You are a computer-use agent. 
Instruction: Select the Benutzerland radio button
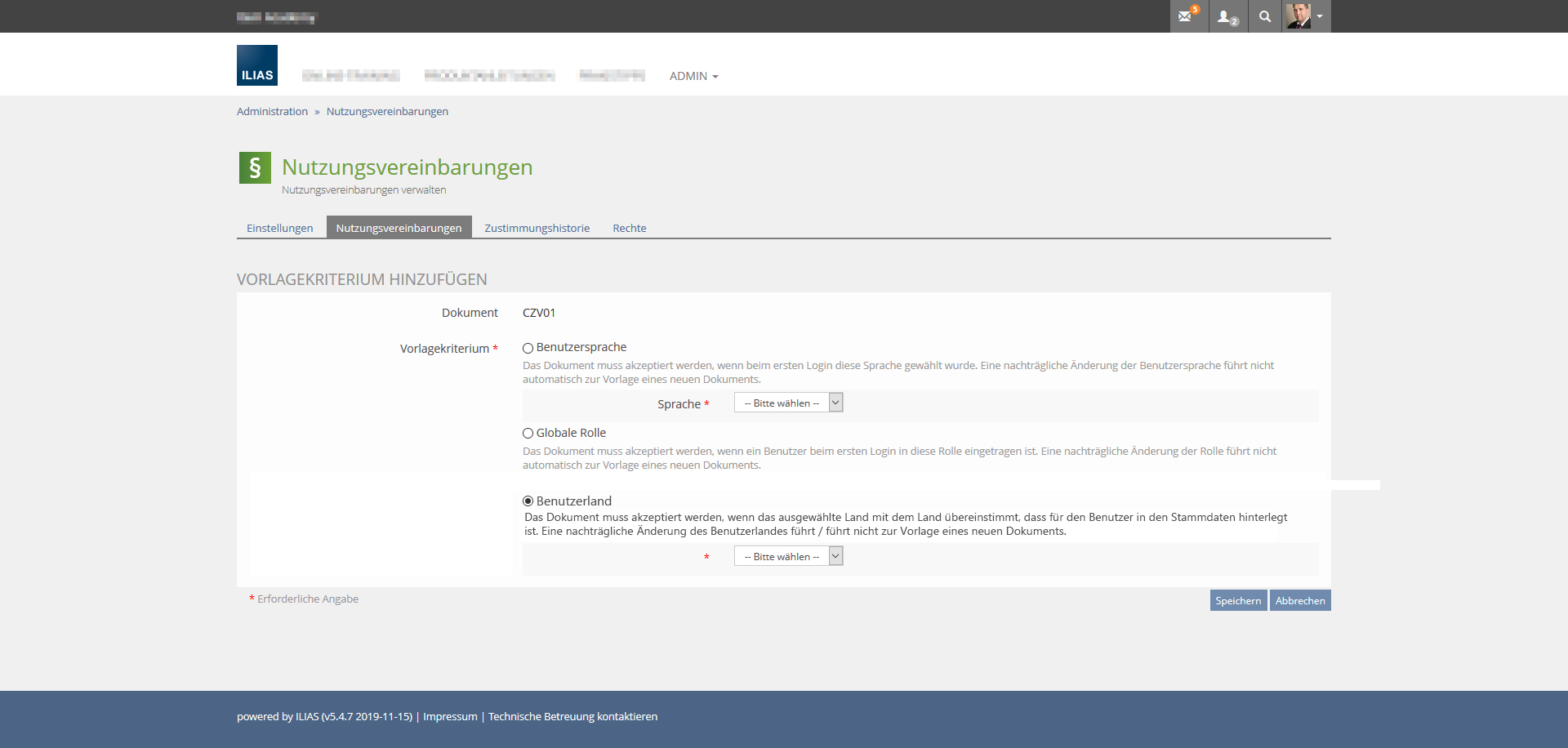tap(528, 501)
